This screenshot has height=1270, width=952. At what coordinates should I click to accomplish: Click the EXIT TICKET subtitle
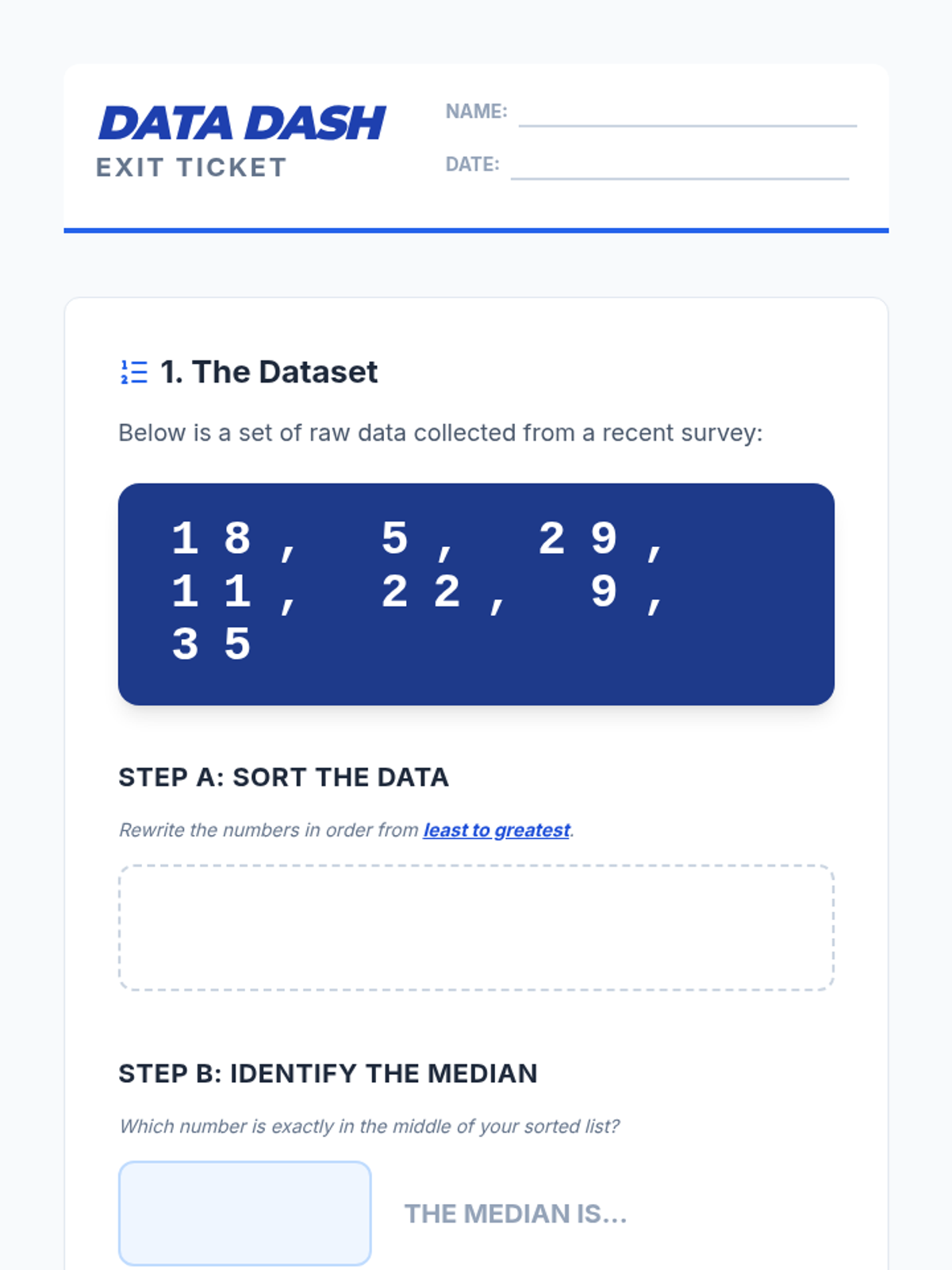pyautogui.click(x=191, y=167)
